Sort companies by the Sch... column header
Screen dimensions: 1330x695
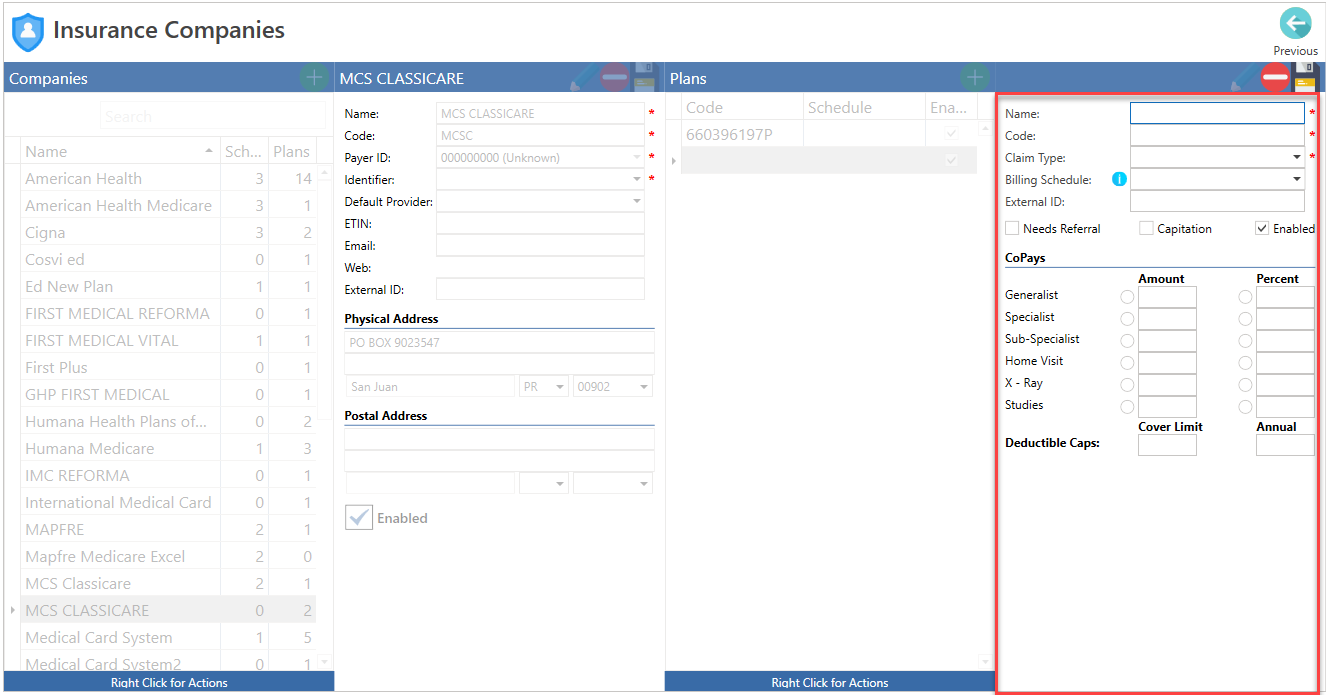[243, 151]
